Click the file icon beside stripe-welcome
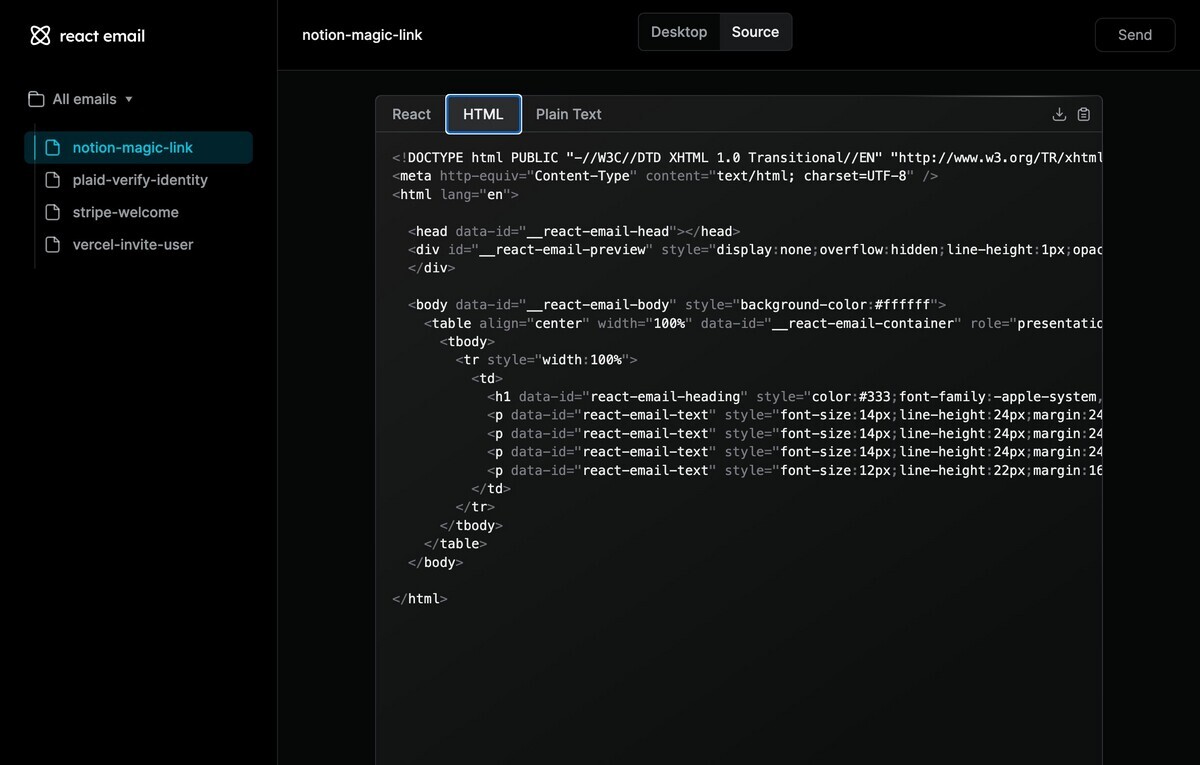1200x765 pixels. (54, 212)
